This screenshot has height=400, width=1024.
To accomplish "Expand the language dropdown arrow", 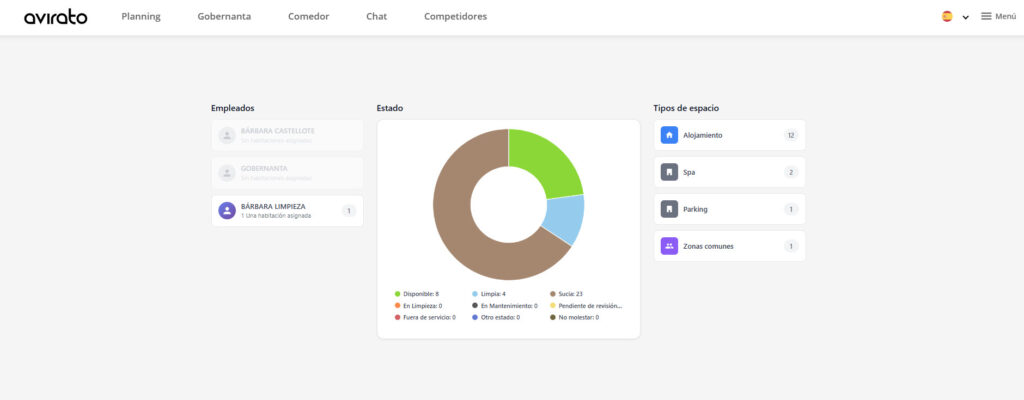I will point(966,17).
